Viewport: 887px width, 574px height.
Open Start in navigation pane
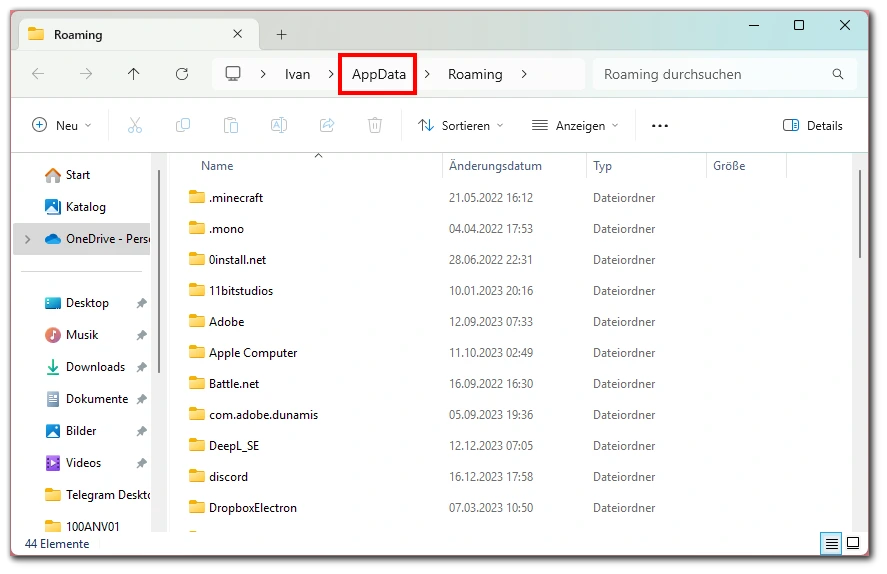[77, 175]
